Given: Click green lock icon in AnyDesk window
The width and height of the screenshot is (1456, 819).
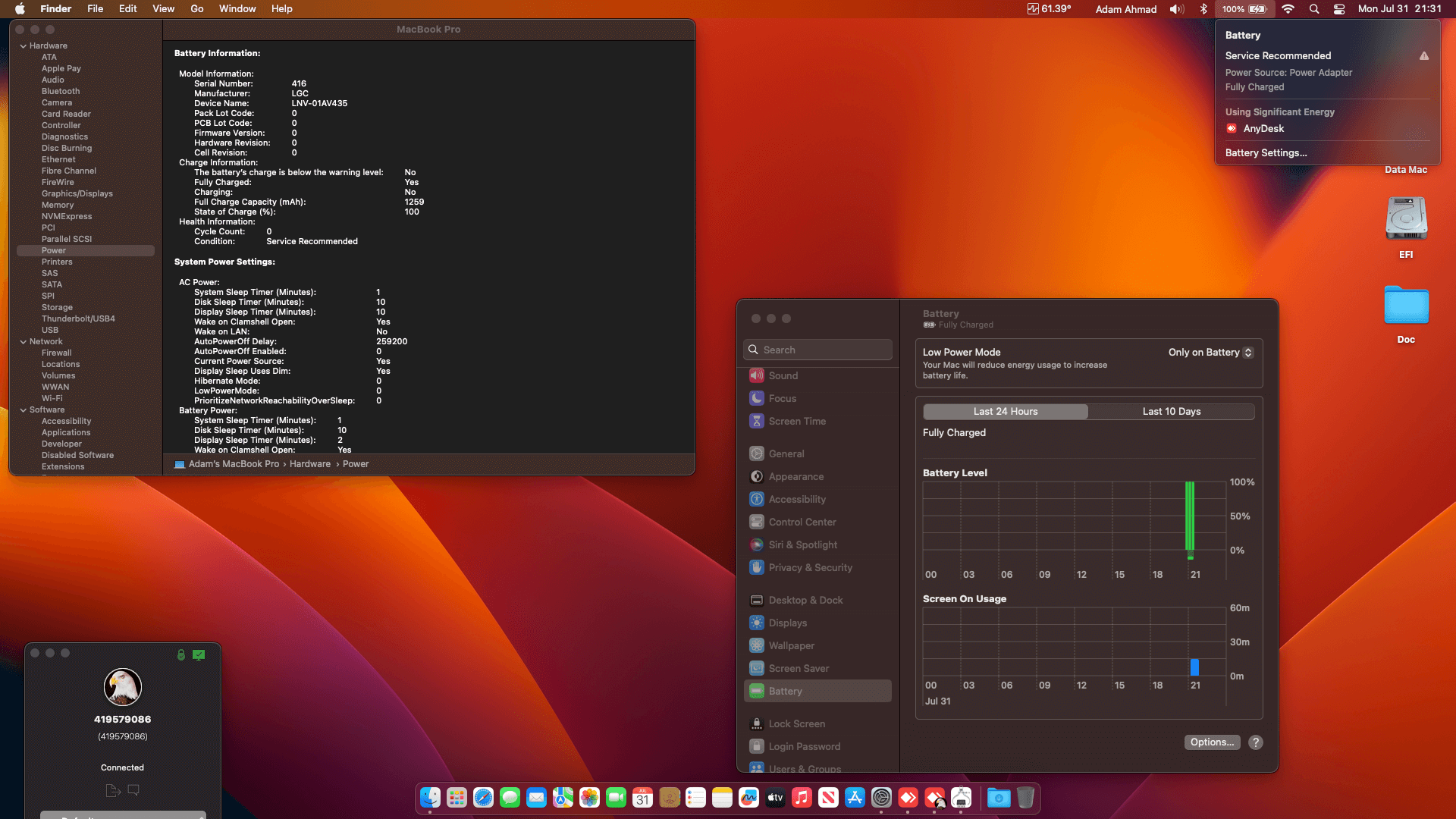Looking at the screenshot, I should tap(180, 654).
